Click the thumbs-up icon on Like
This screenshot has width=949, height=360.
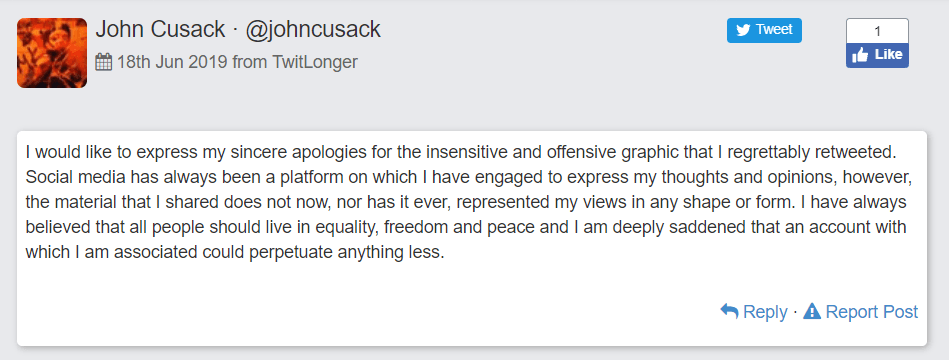(x=859, y=55)
